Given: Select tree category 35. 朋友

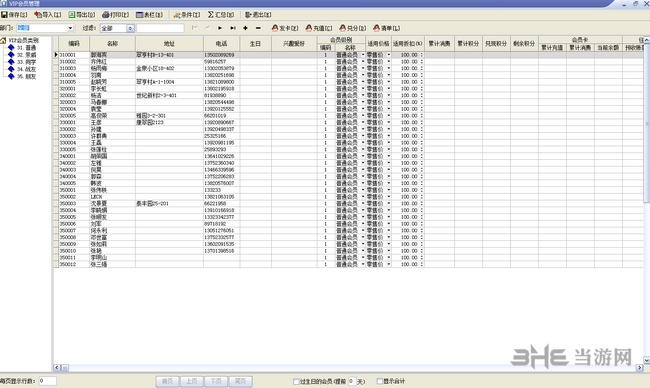Looking at the screenshot, I should tap(27, 76).
